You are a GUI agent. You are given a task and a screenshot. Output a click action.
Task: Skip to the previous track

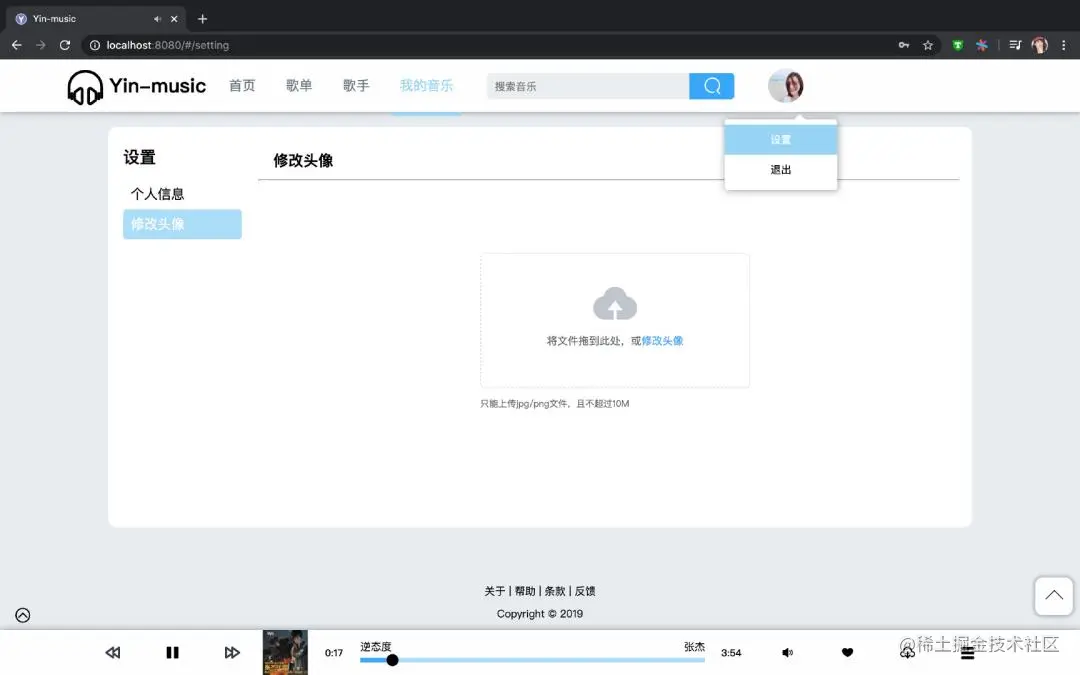coord(113,652)
